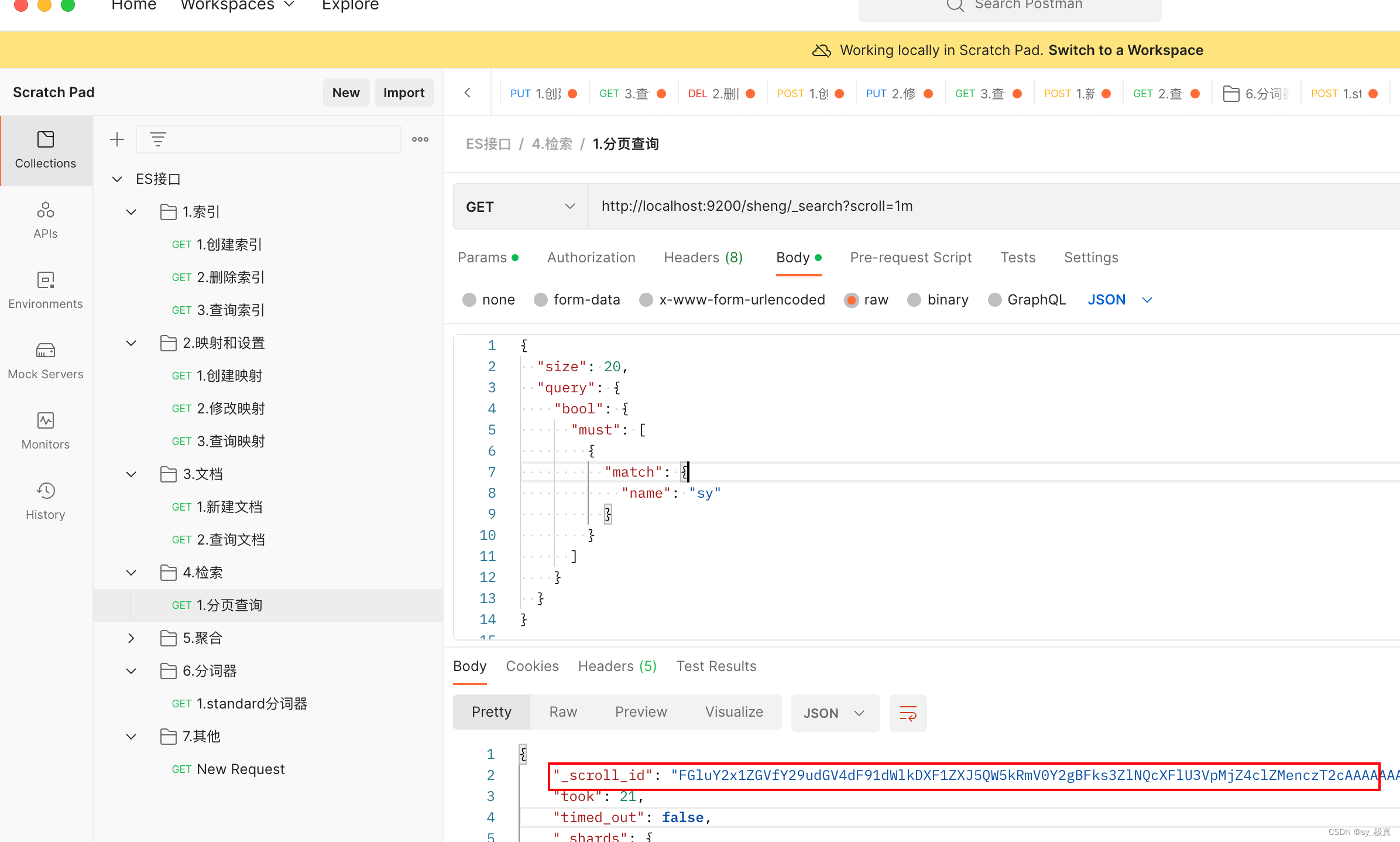Click Switch to a Workspace link
Viewport: 1400px width, 842px height.
pos(1126,50)
